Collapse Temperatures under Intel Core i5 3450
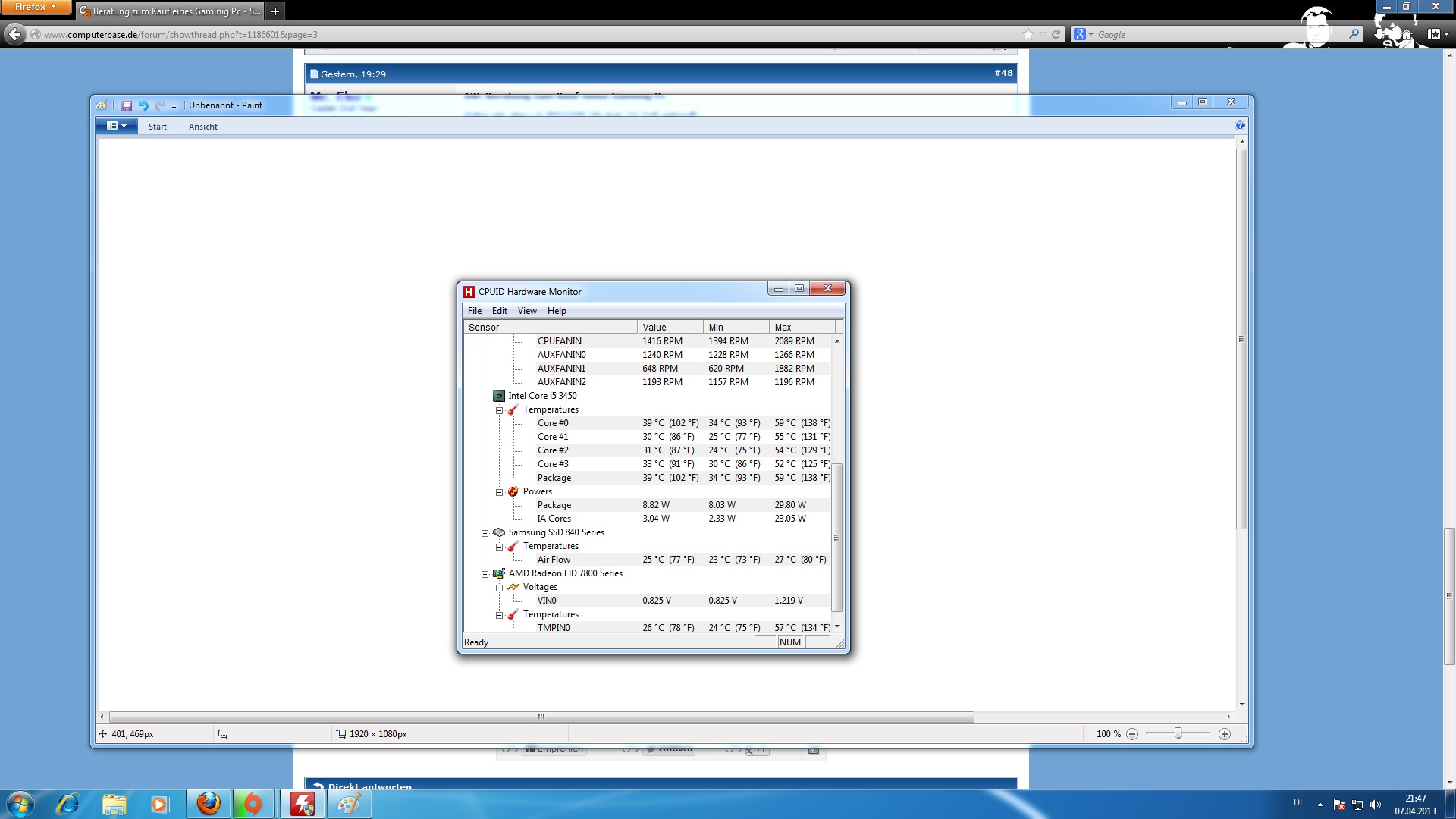 point(500,410)
